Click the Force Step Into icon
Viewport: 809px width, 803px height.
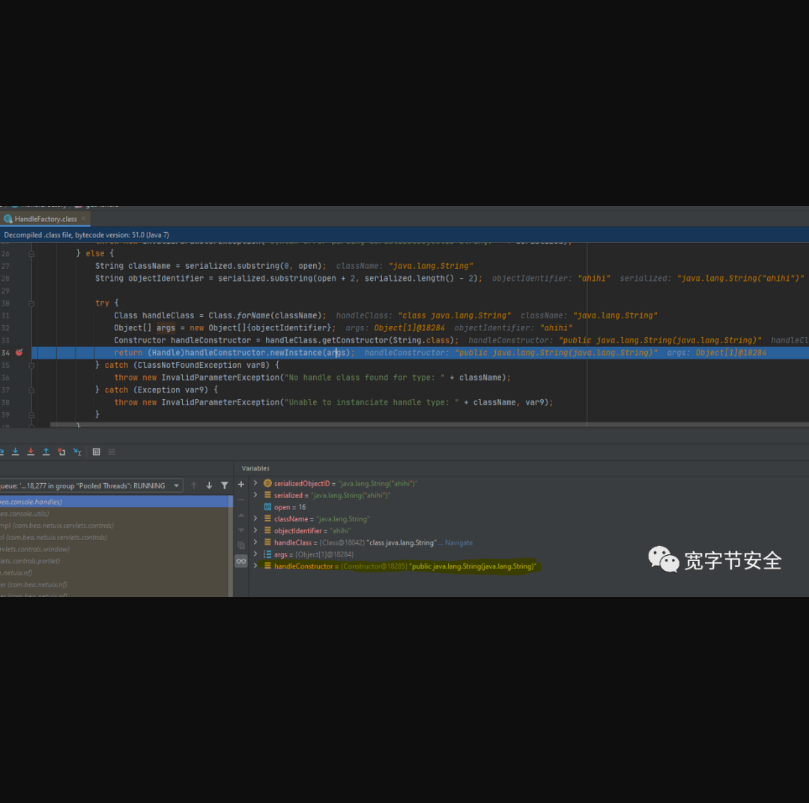[x=30, y=452]
